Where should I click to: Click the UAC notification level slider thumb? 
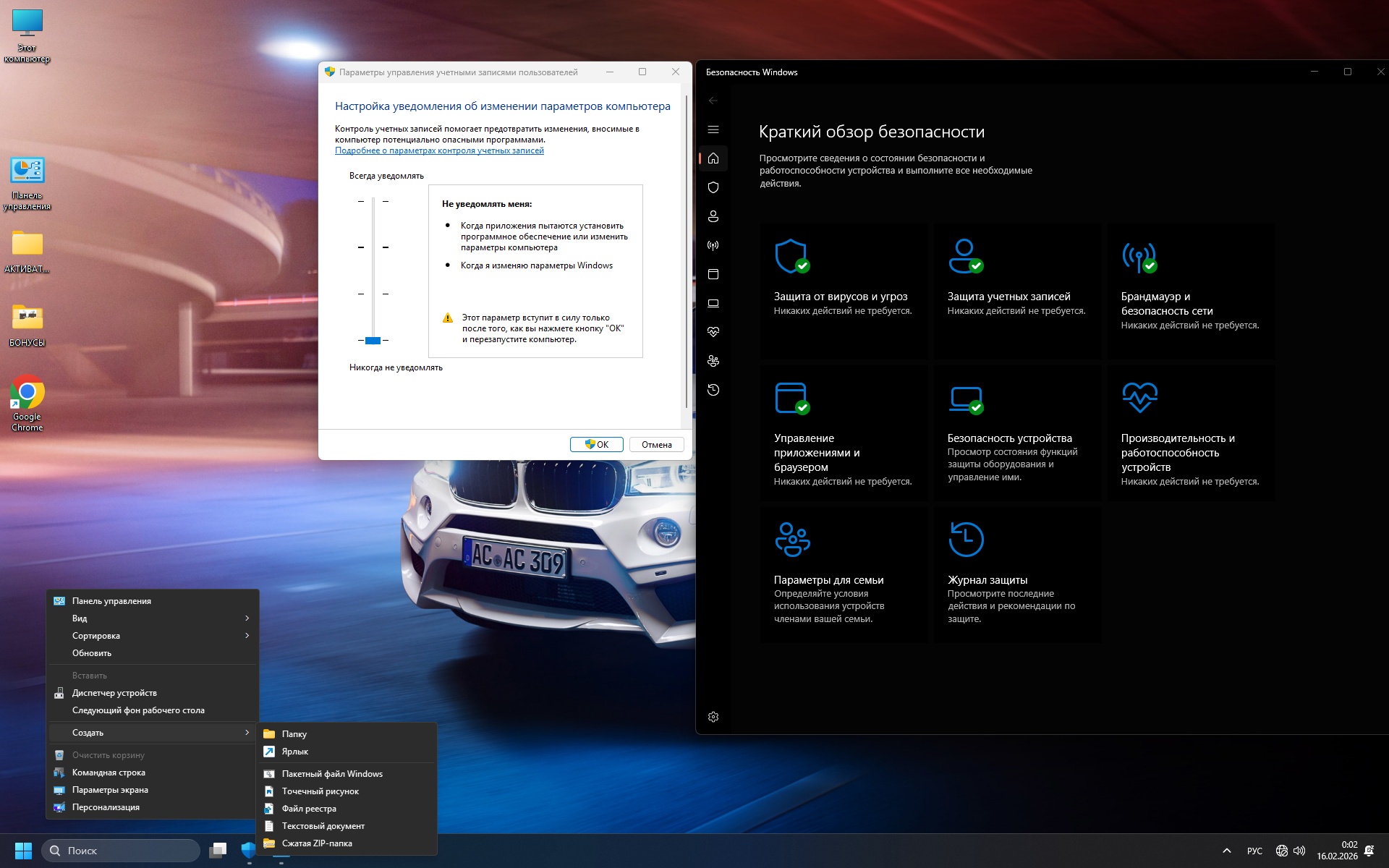pos(373,340)
